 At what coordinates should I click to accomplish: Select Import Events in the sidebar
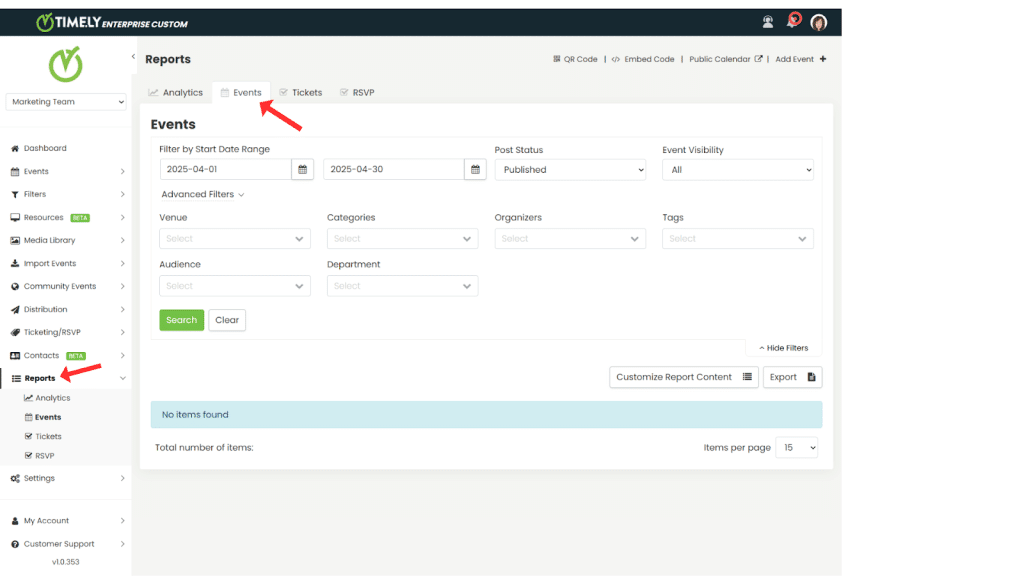48,263
